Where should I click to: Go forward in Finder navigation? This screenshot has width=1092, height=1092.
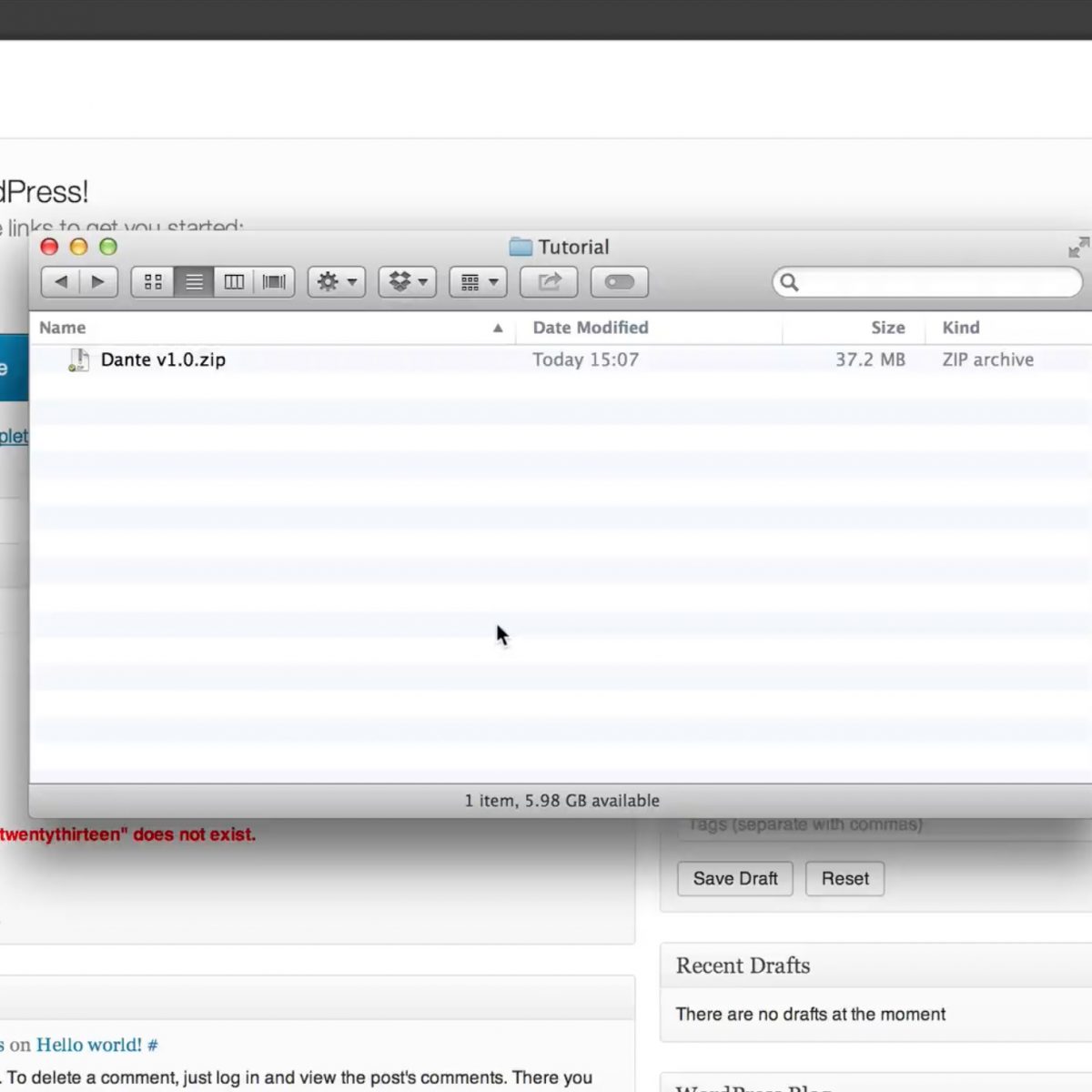(x=98, y=282)
